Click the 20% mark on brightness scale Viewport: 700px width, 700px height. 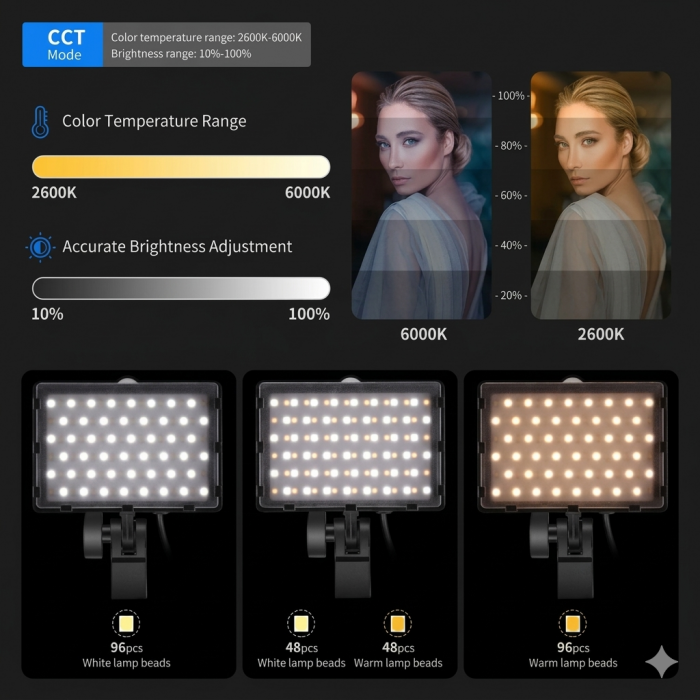[511, 295]
